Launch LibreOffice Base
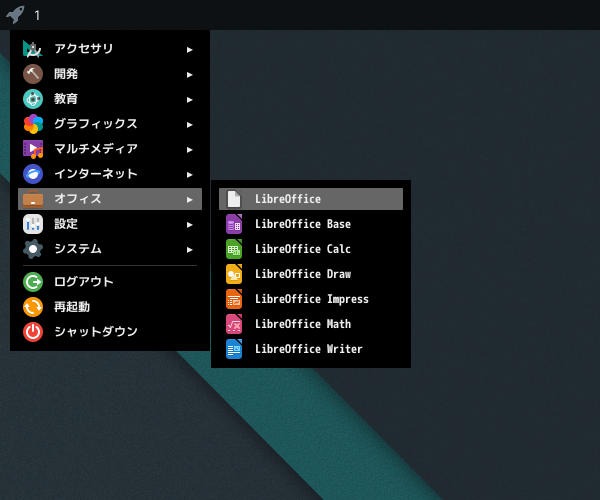 tap(311, 224)
